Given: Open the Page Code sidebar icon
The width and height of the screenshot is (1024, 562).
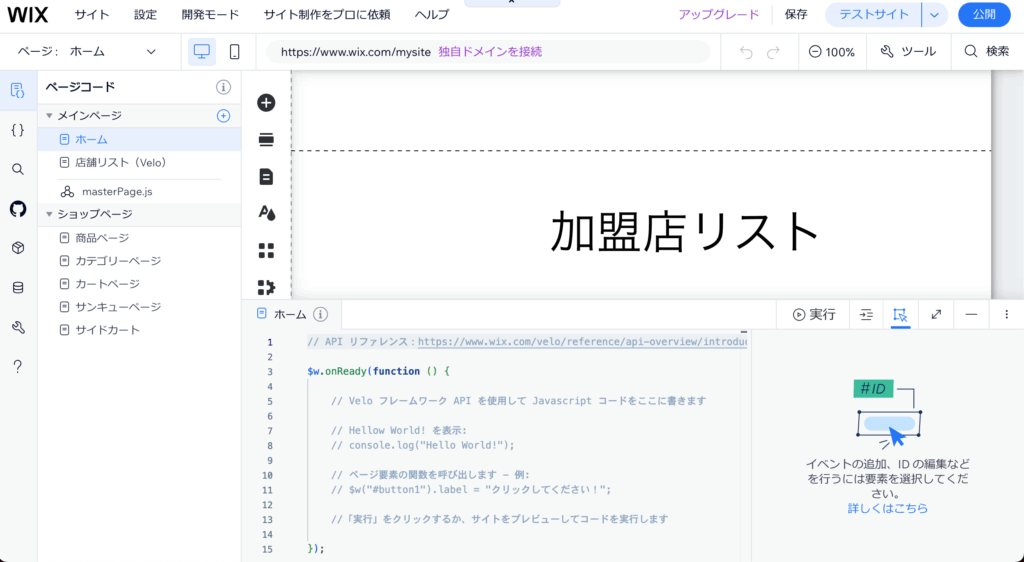Looking at the screenshot, I should pyautogui.click(x=18, y=91).
